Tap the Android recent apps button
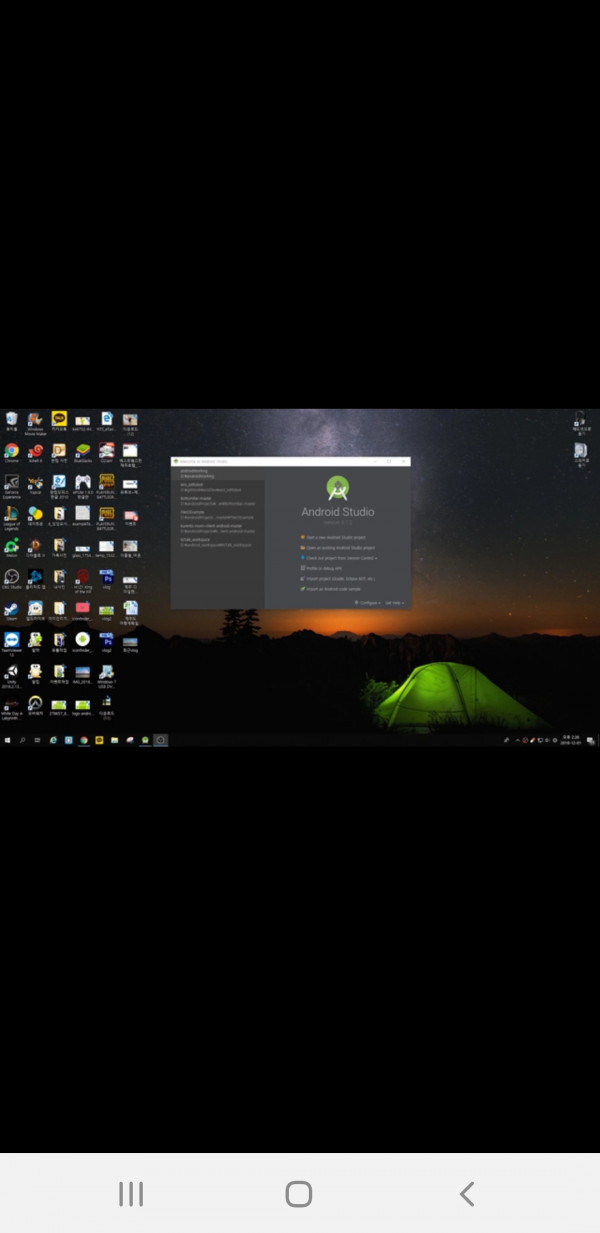The image size is (600, 1233). 131,1193
